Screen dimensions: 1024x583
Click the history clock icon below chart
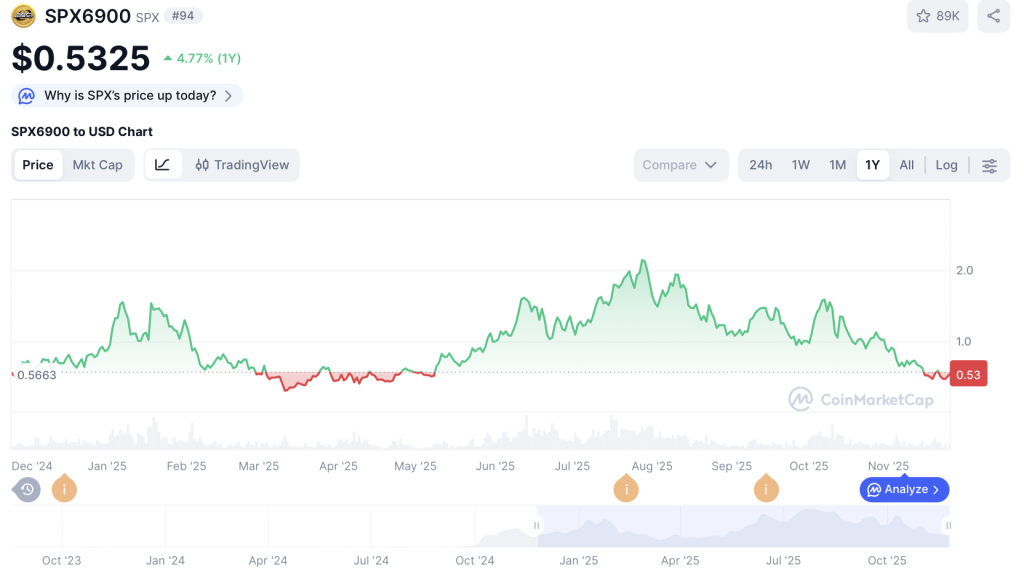point(27,489)
